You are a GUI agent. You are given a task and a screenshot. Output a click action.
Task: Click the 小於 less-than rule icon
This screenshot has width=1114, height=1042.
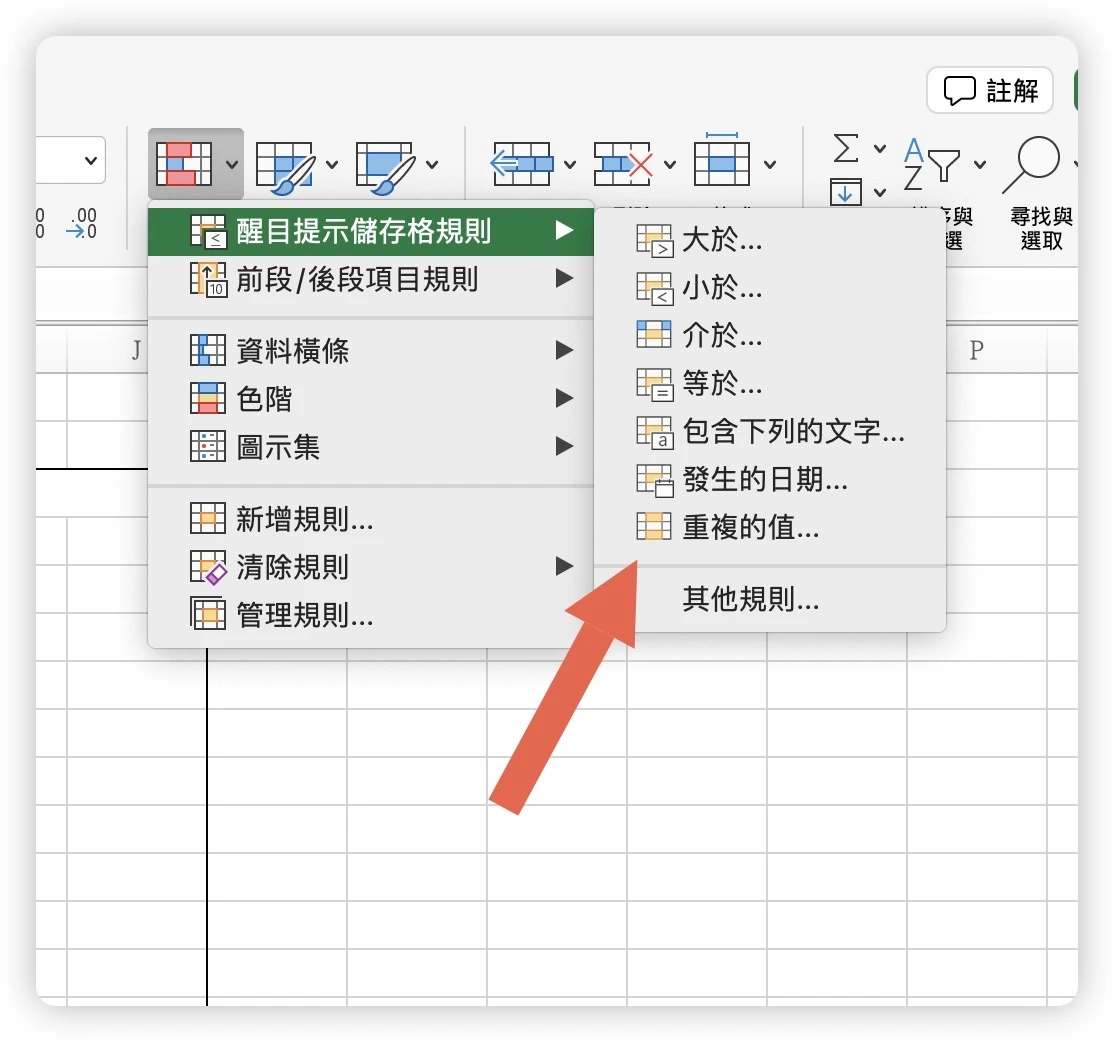(x=654, y=288)
